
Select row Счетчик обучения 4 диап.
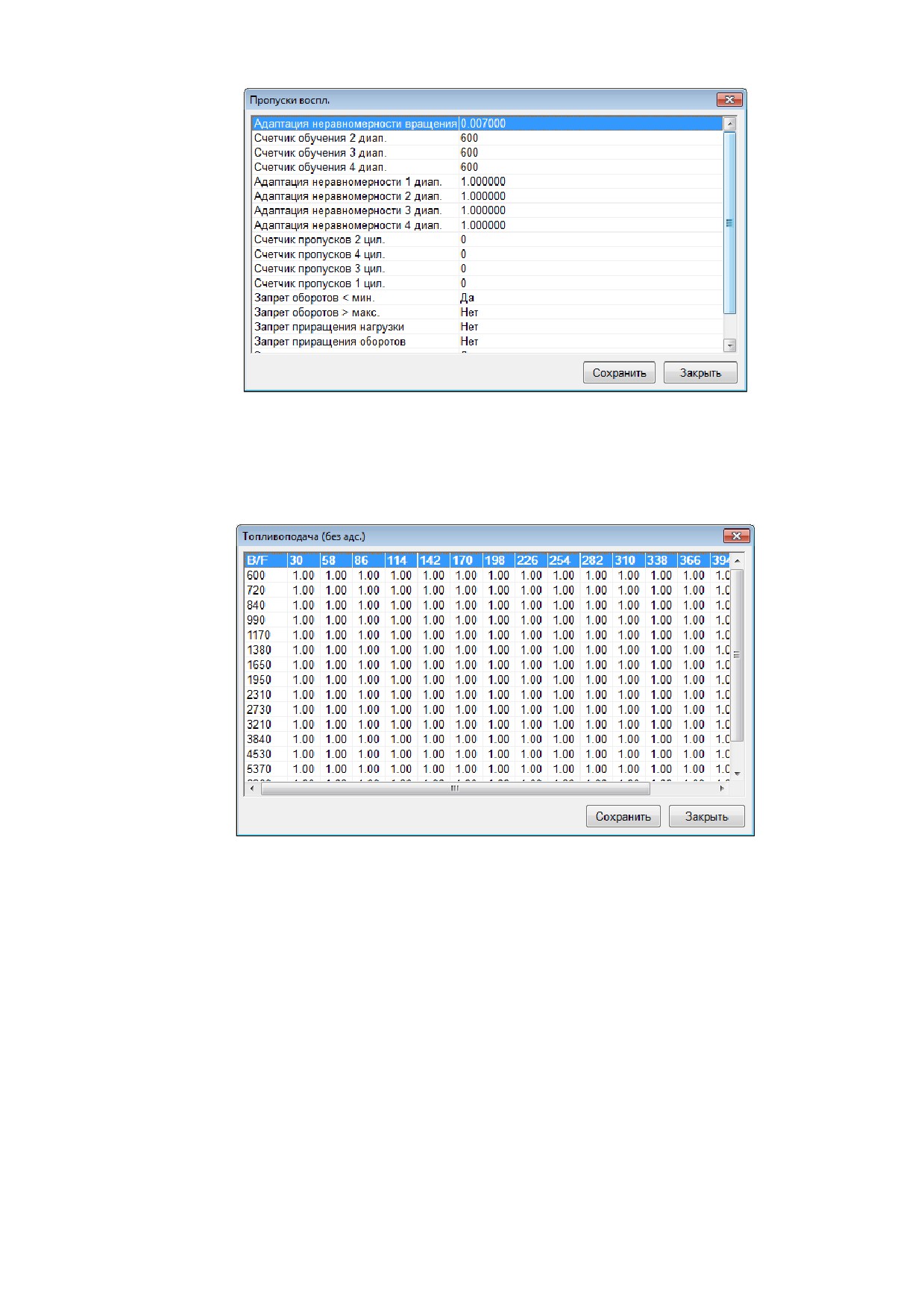(x=487, y=167)
